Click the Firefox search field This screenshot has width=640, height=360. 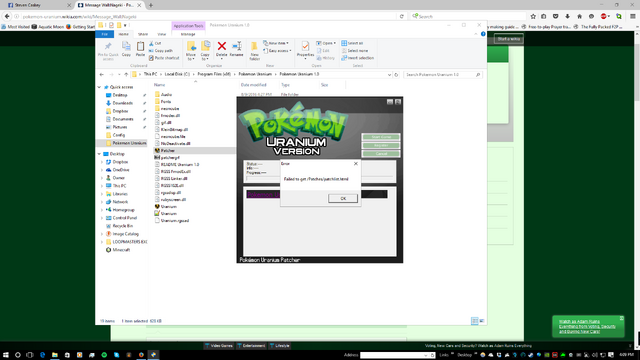click(x=469, y=16)
